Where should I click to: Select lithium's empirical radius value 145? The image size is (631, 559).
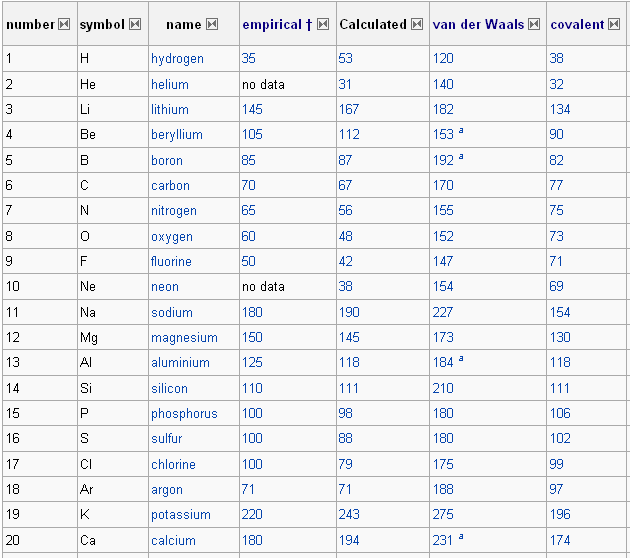252,110
